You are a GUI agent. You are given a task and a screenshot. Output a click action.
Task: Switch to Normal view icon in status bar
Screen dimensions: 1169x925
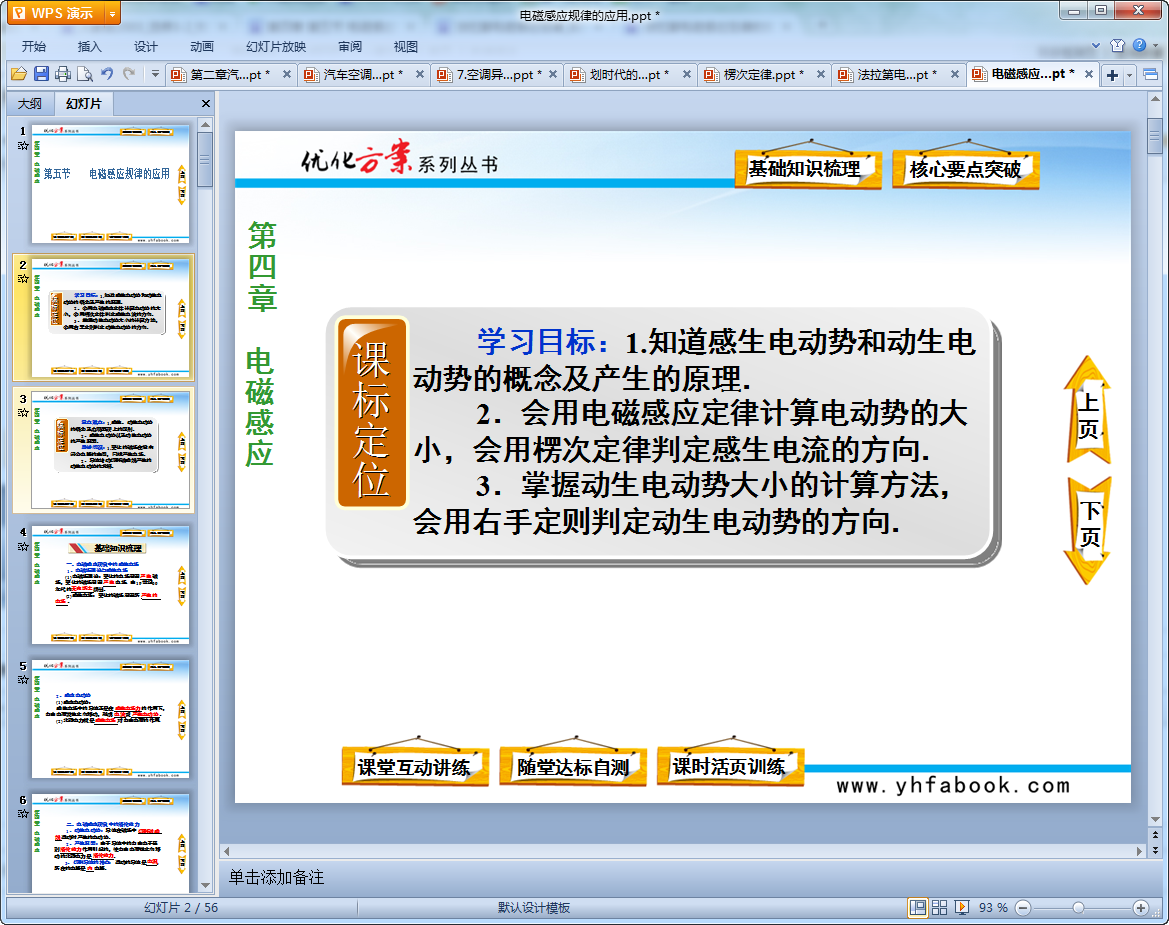point(918,907)
